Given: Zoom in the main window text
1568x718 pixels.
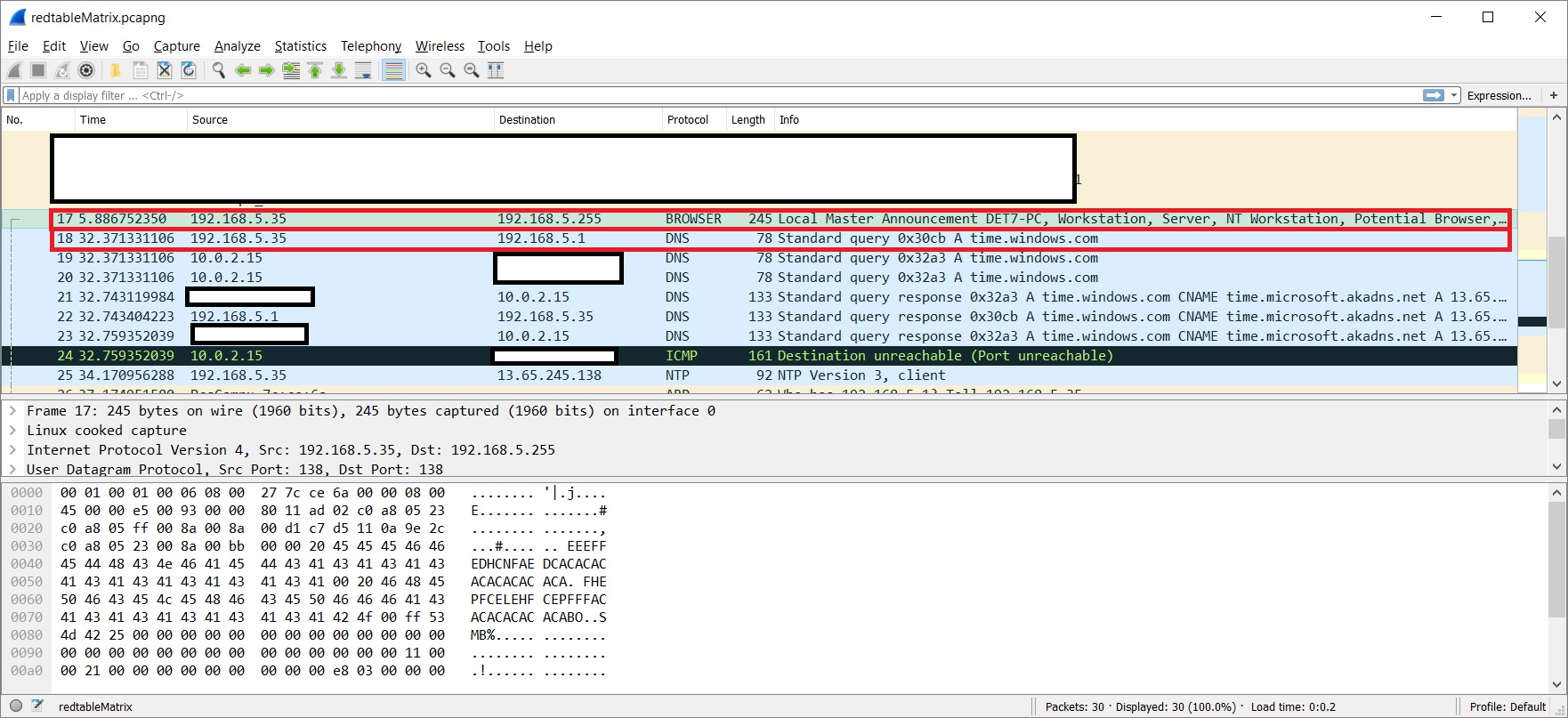Looking at the screenshot, I should (424, 70).
